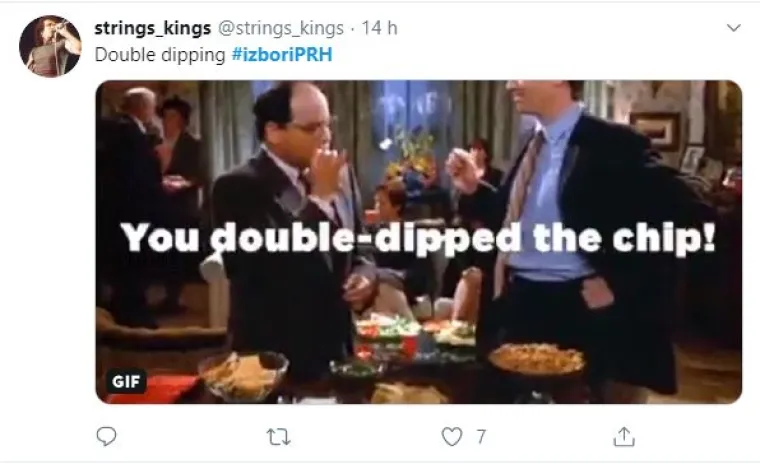Screen dimensions: 760x464
Task: Expand the tweet options chevron menu
Action: point(734,28)
